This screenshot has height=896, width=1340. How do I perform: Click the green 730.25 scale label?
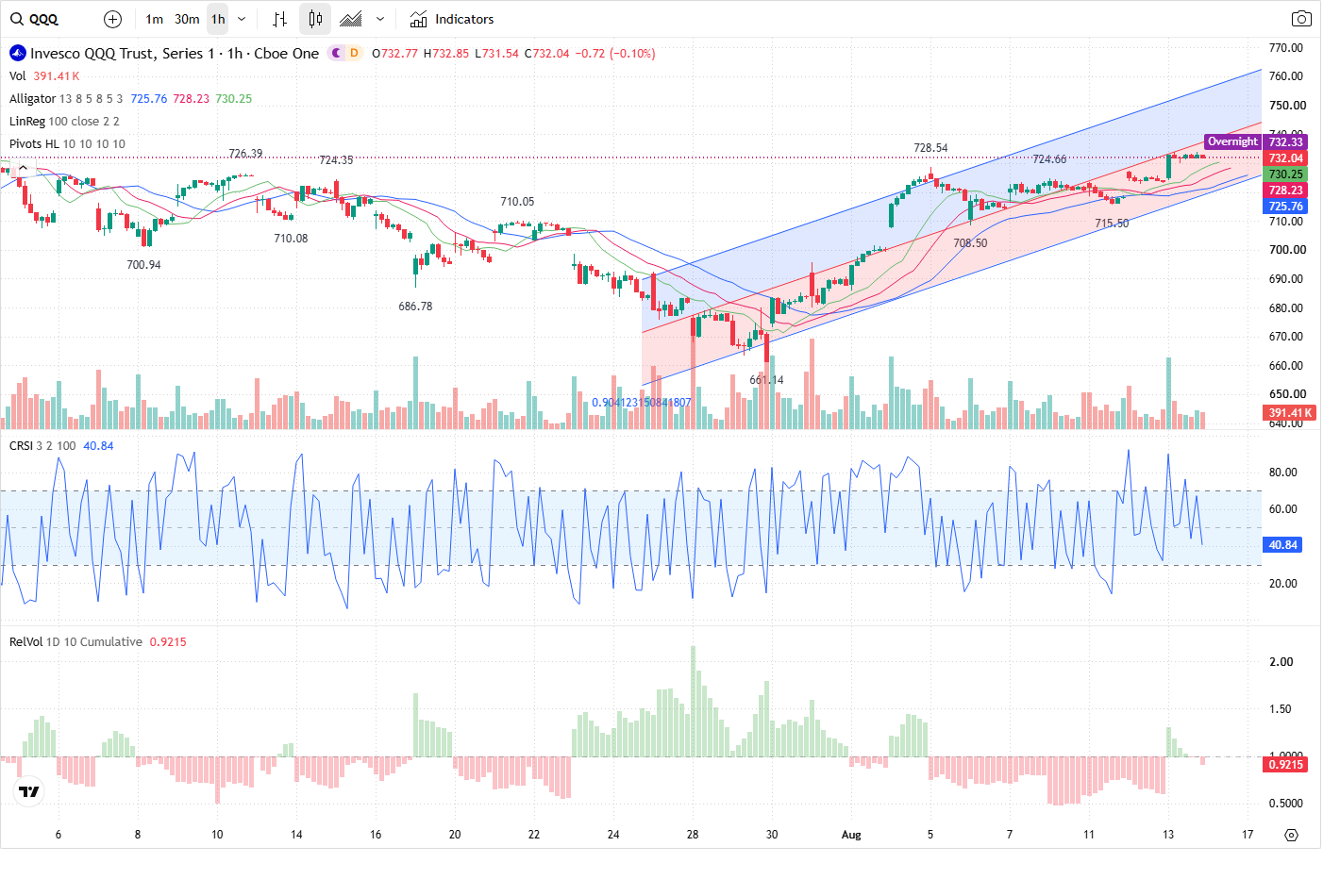point(1285,174)
